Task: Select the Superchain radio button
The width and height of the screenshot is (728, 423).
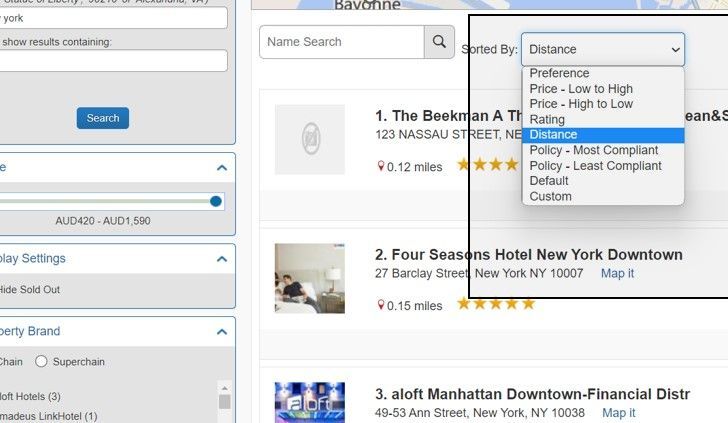Action: 41,361
